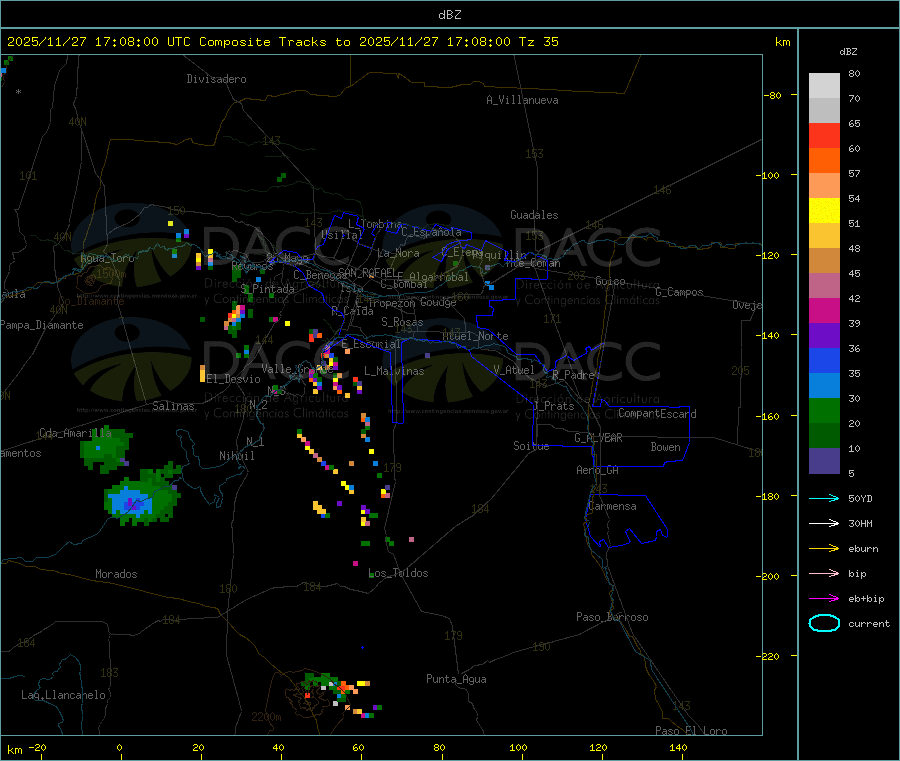Viewport: 900px width, 761px height.
Task: Pick the bright yellow swatch in the dBZ scale
Action: [x=824, y=211]
